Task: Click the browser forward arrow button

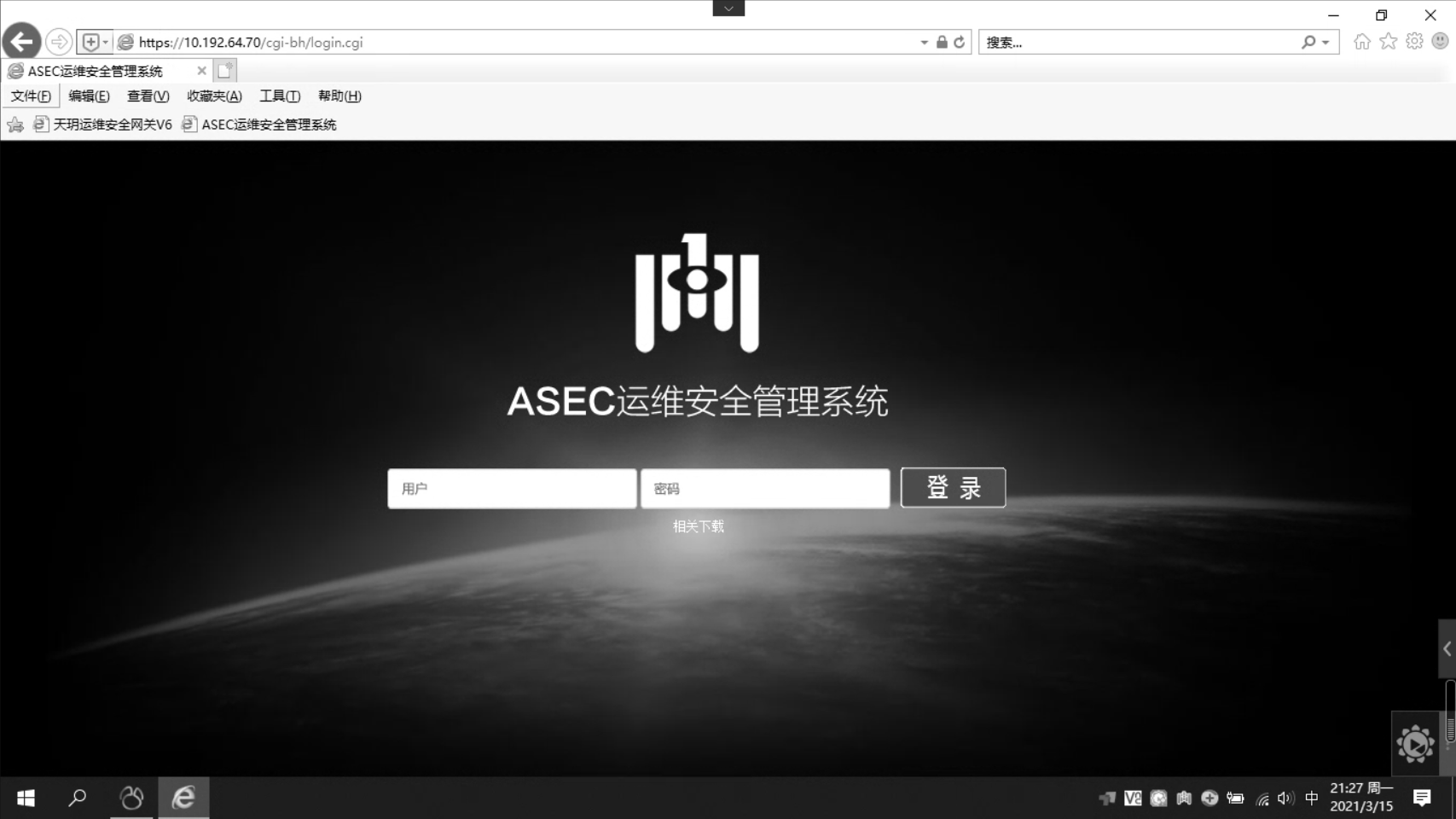Action: [x=59, y=41]
